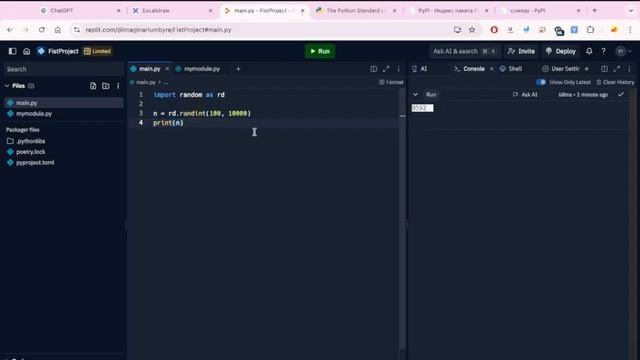Collapse the Run output chevron
Screen dimensions: 640x360
[415, 94]
